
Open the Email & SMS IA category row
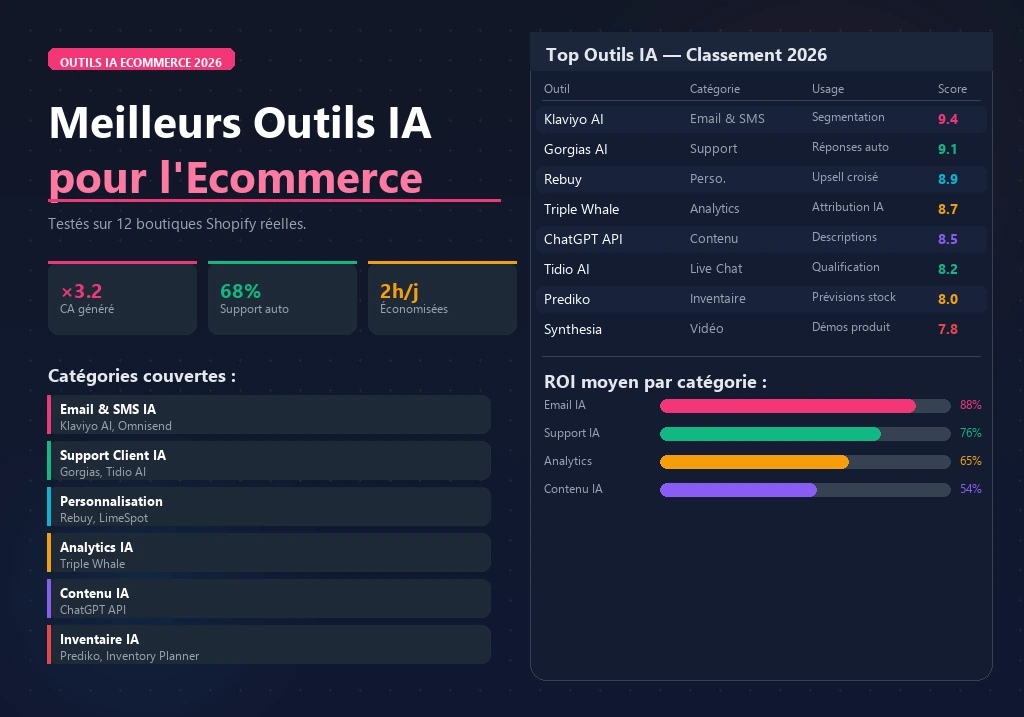pos(268,415)
